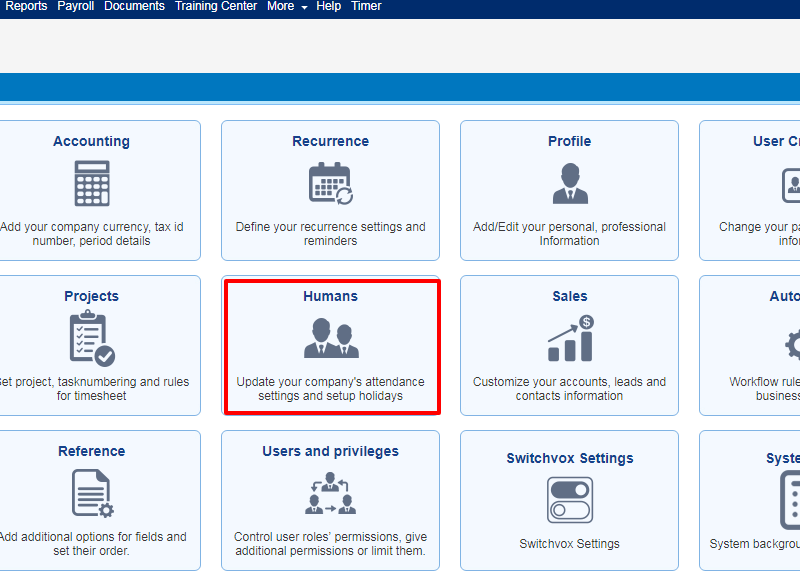This screenshot has width=800, height=574.
Task: Open the Timer menu item
Action: (366, 6)
